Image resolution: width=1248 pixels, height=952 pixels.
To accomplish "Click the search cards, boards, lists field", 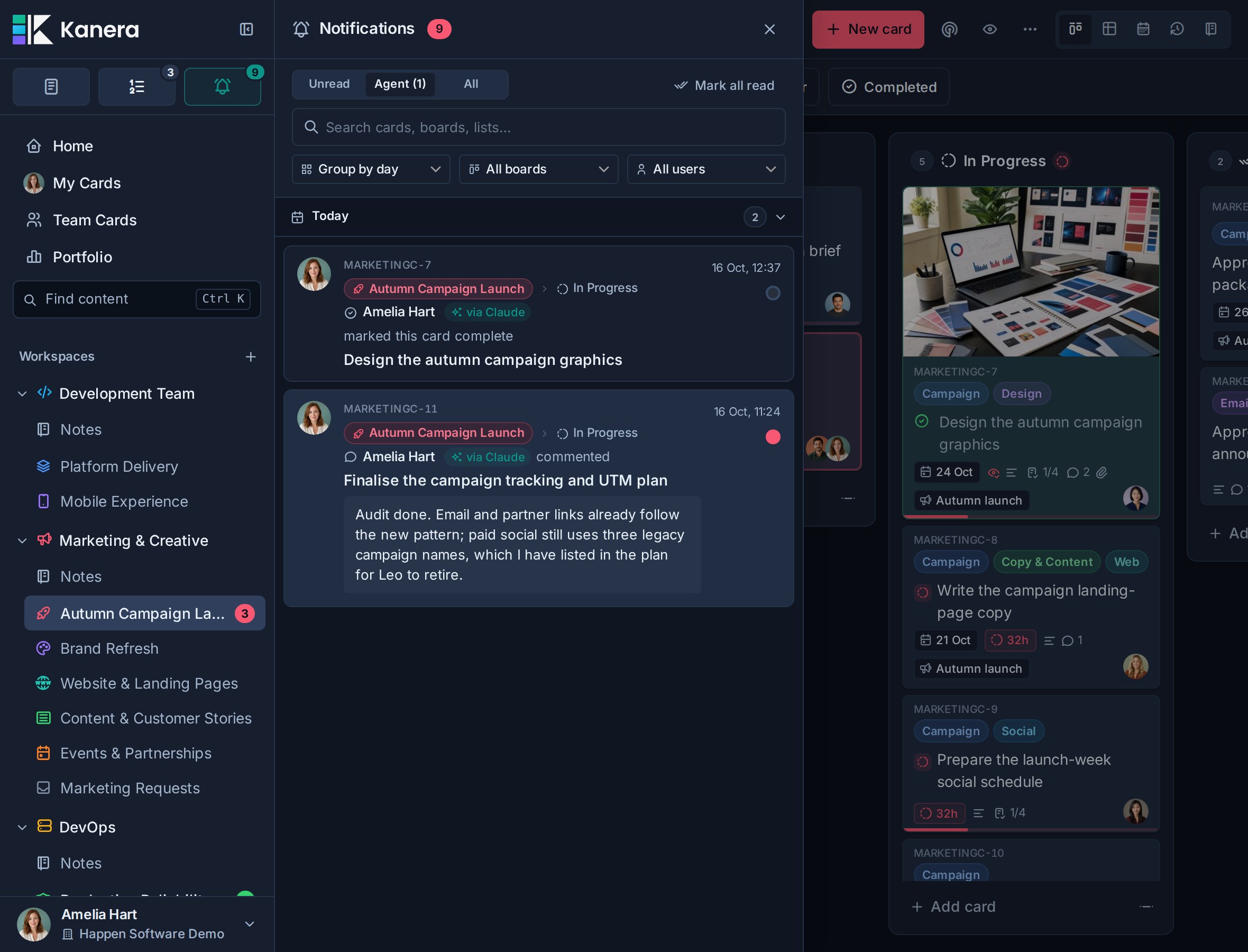I will pyautogui.click(x=538, y=127).
